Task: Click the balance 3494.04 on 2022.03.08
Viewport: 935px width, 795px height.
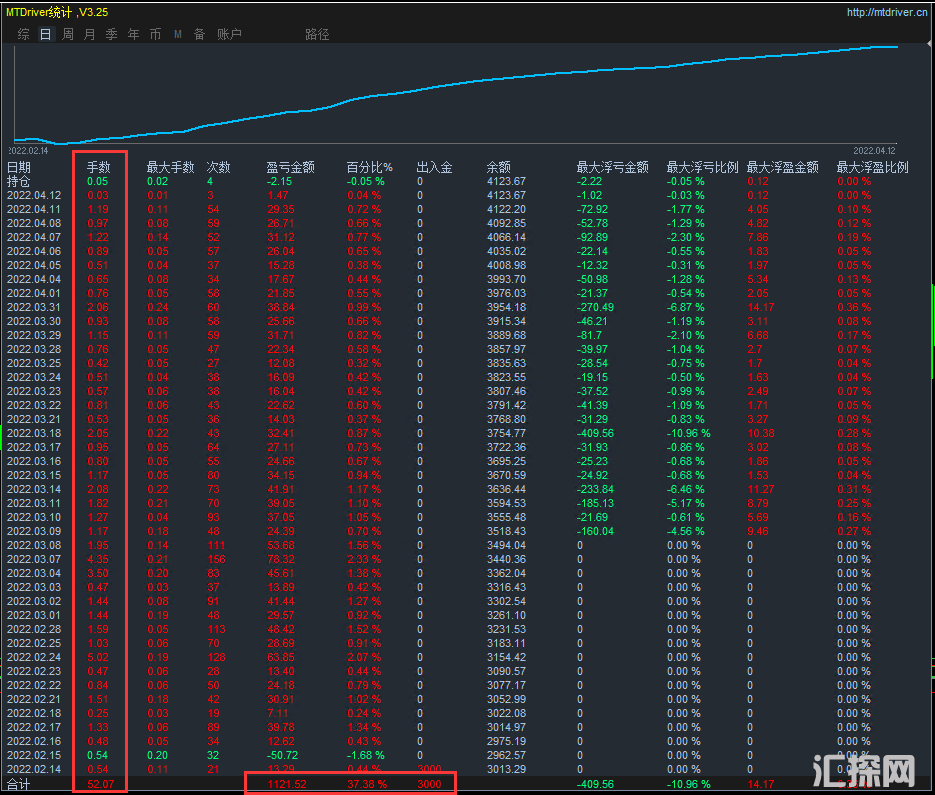Action: pos(506,545)
